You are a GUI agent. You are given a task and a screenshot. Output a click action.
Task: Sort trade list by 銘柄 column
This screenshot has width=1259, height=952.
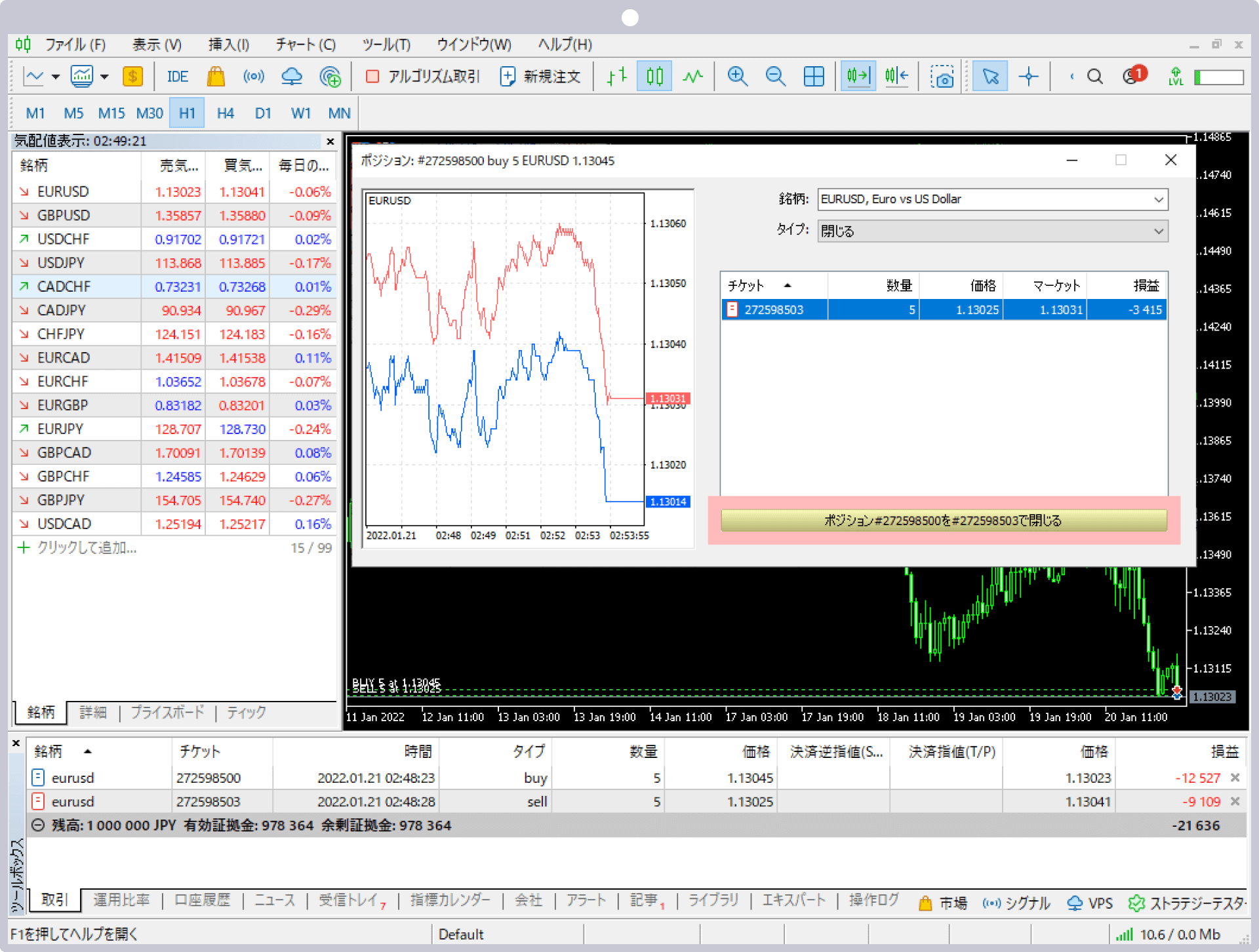tap(98, 751)
